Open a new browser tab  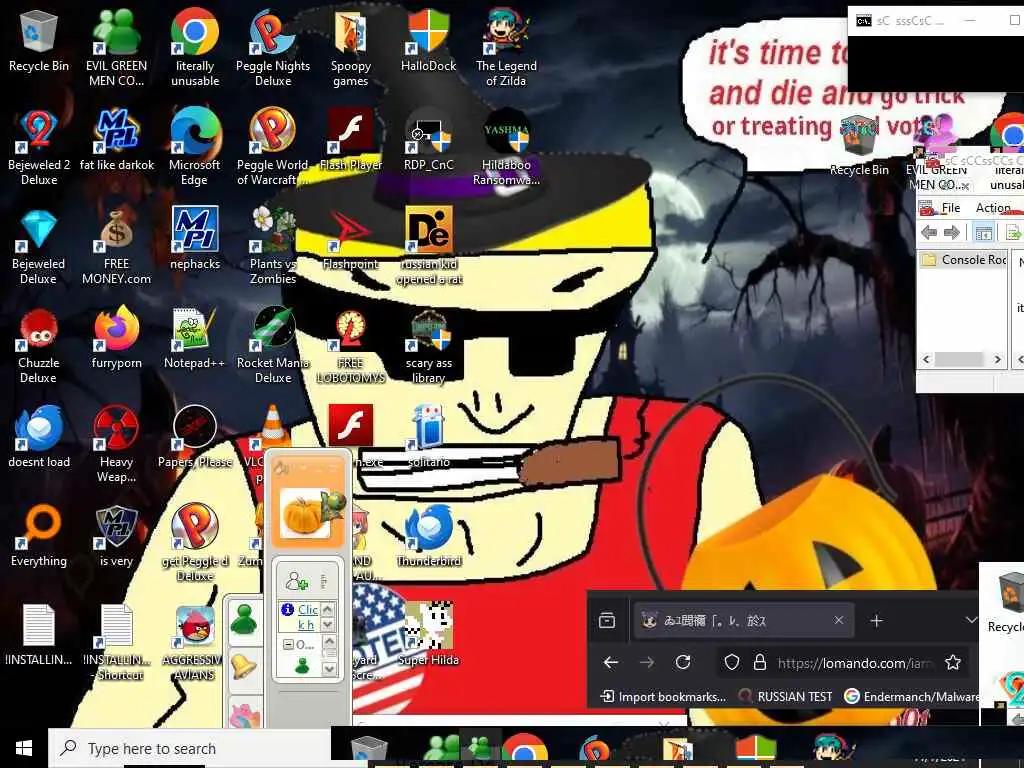pyautogui.click(x=876, y=620)
